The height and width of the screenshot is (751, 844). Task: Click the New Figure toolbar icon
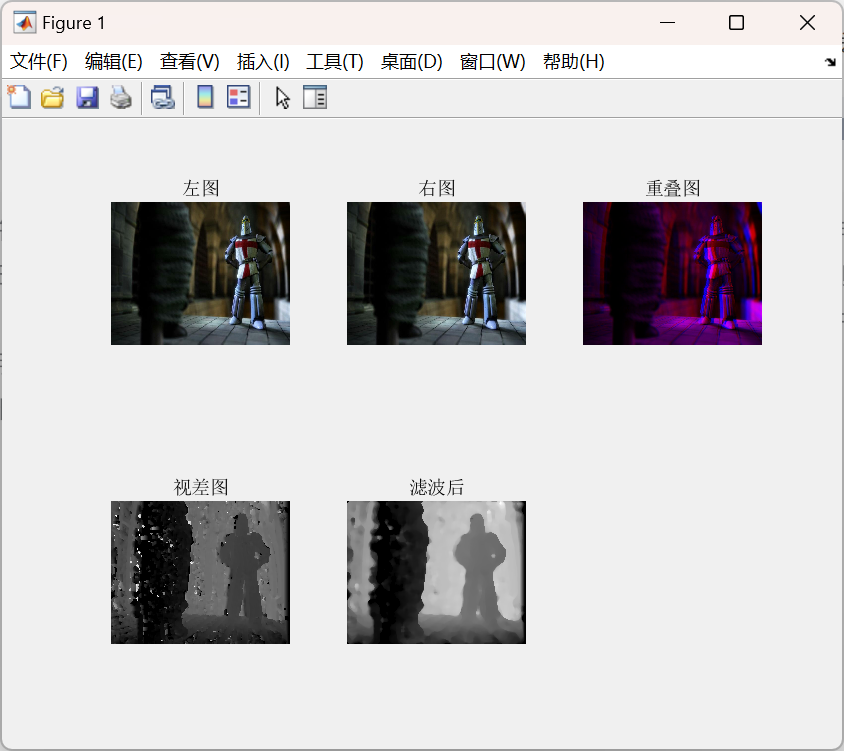point(19,97)
